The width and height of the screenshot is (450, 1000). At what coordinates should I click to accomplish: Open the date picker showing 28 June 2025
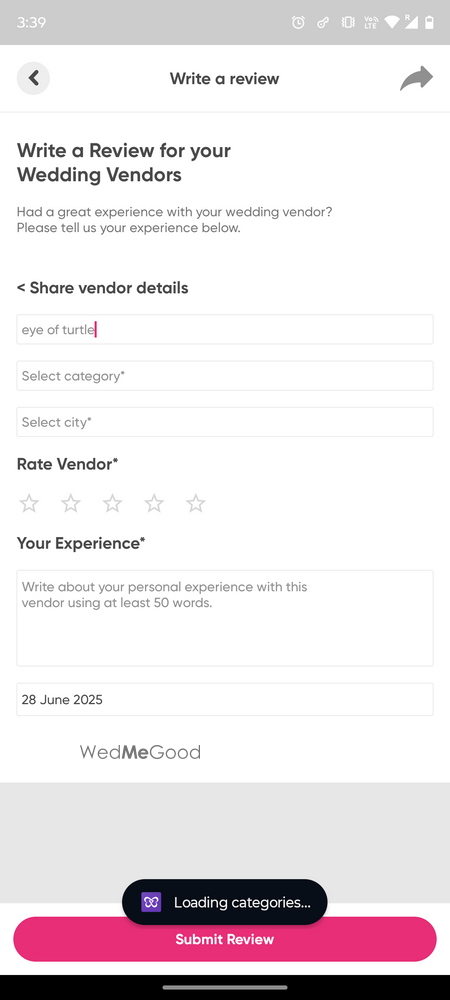[225, 700]
